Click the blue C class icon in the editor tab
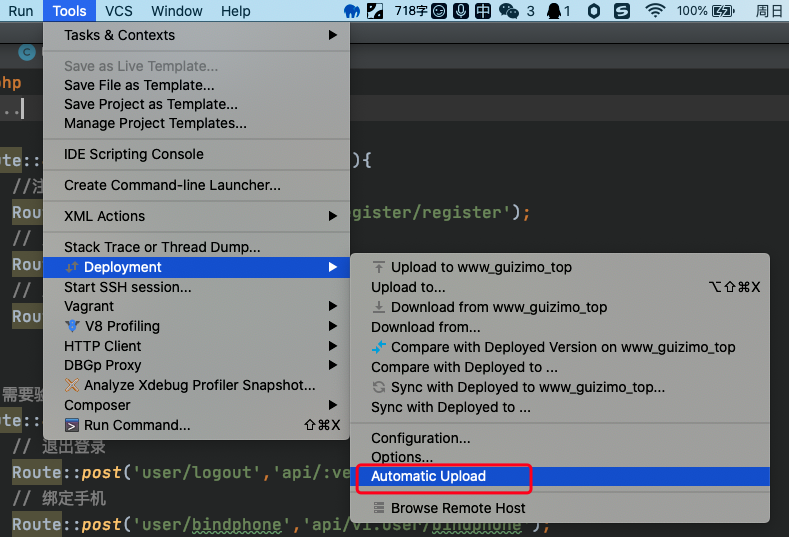This screenshot has width=789, height=537. coord(27,52)
